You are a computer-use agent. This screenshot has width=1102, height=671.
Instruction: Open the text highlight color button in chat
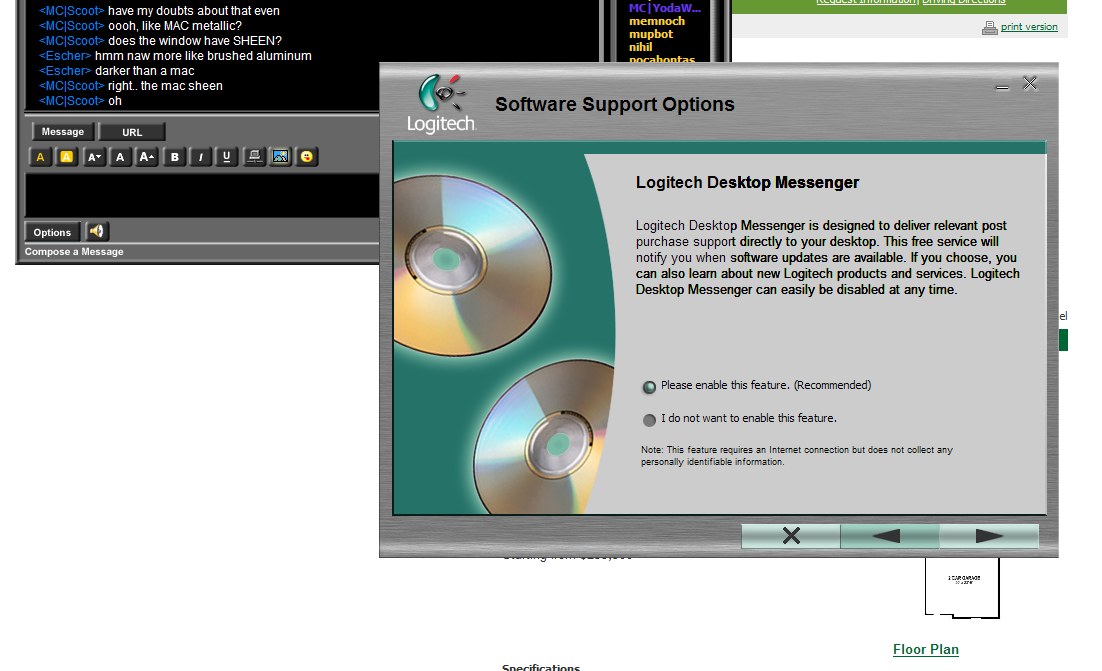(x=66, y=157)
